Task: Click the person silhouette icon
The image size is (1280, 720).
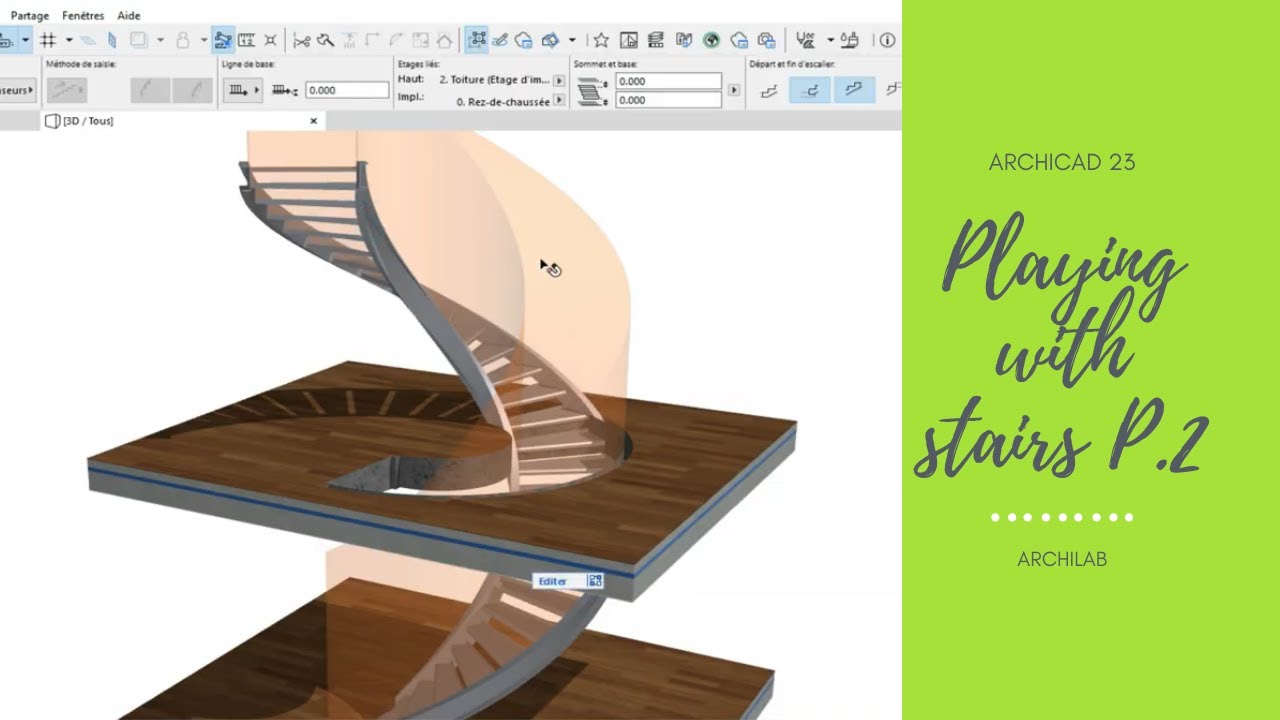Action: (182, 40)
